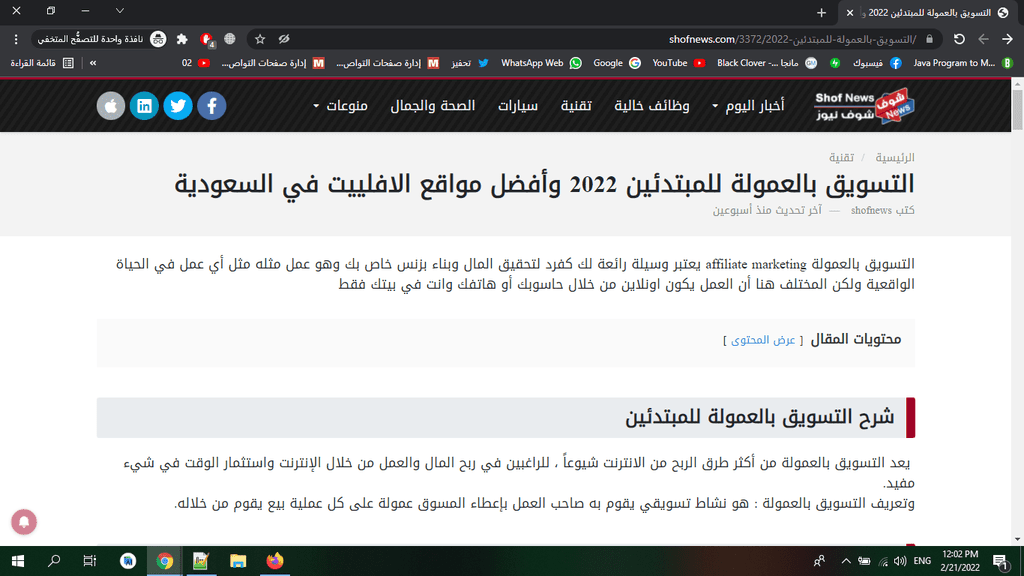Click the globe extension icon in the toolbar

click(230, 39)
